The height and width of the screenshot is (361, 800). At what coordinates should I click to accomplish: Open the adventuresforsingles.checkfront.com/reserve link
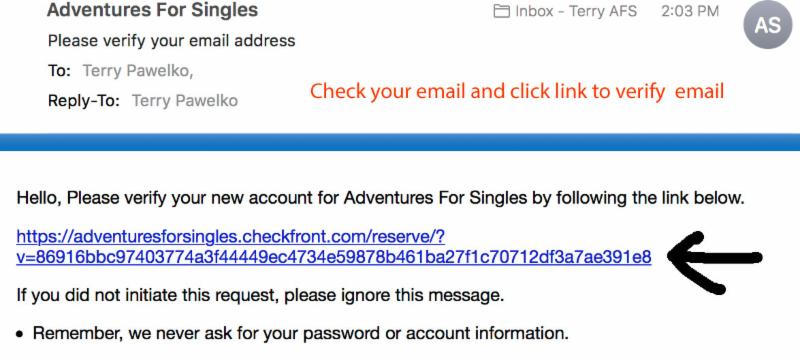tap(231, 237)
